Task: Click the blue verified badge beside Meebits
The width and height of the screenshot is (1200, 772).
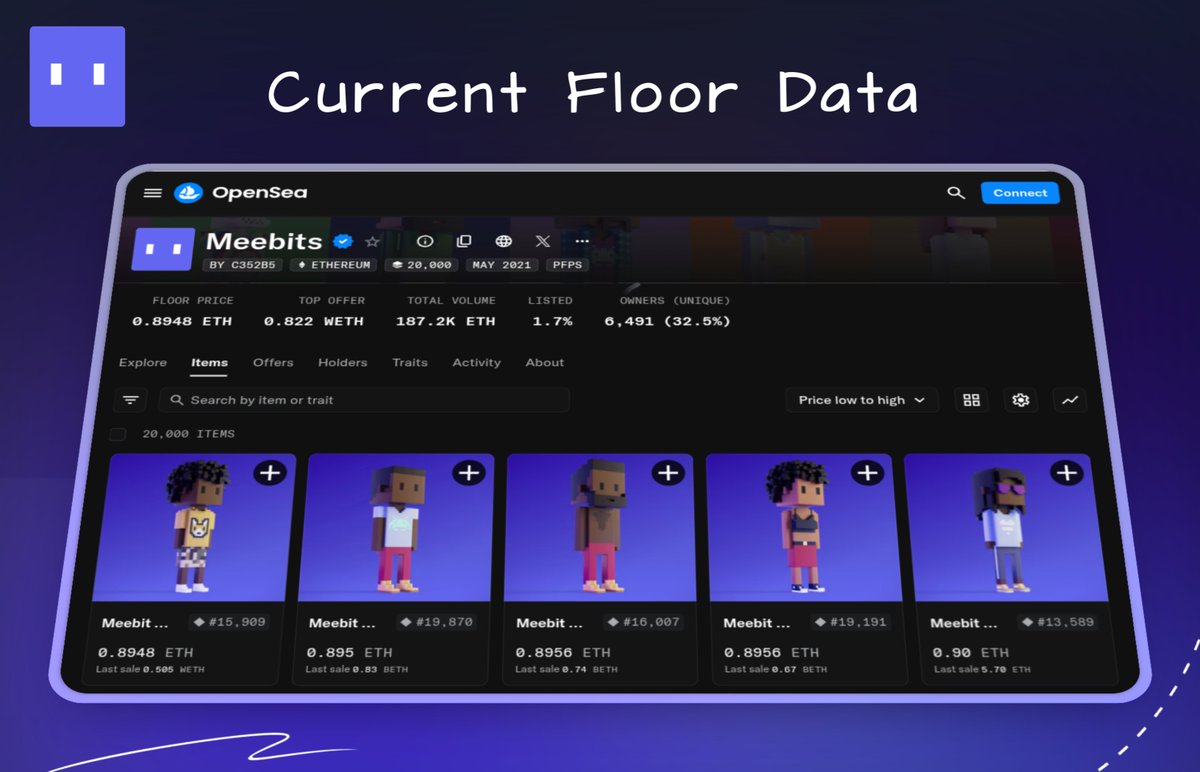Action: 343,242
